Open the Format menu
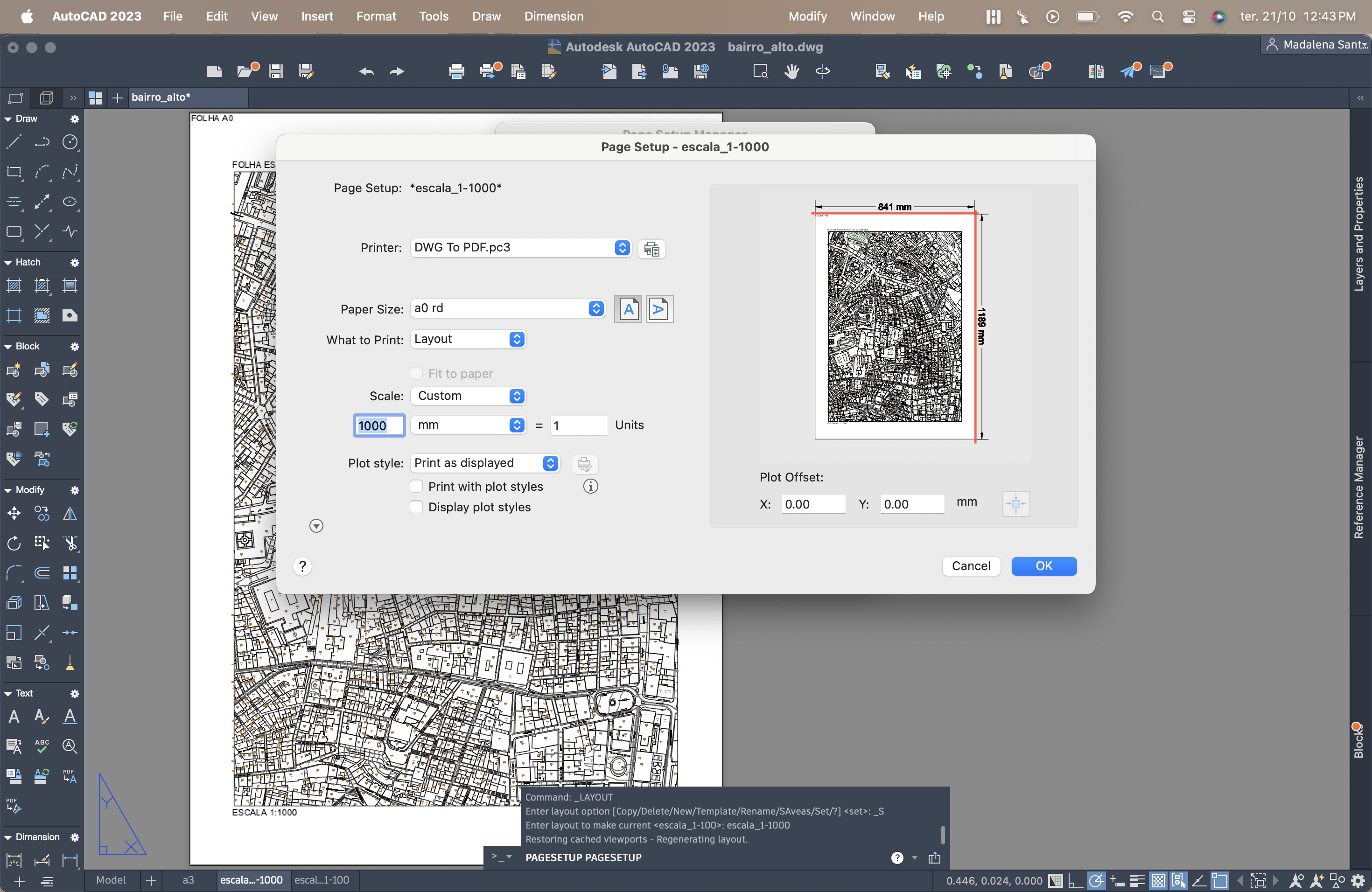 376,16
